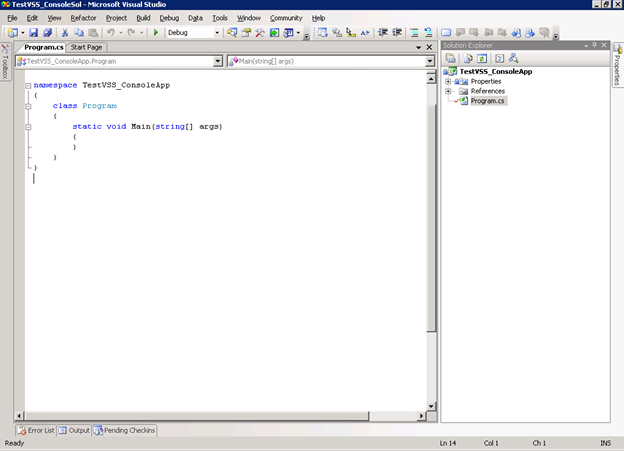Click the Display Word Completion icon
The image size is (624, 451).
pos(365,33)
